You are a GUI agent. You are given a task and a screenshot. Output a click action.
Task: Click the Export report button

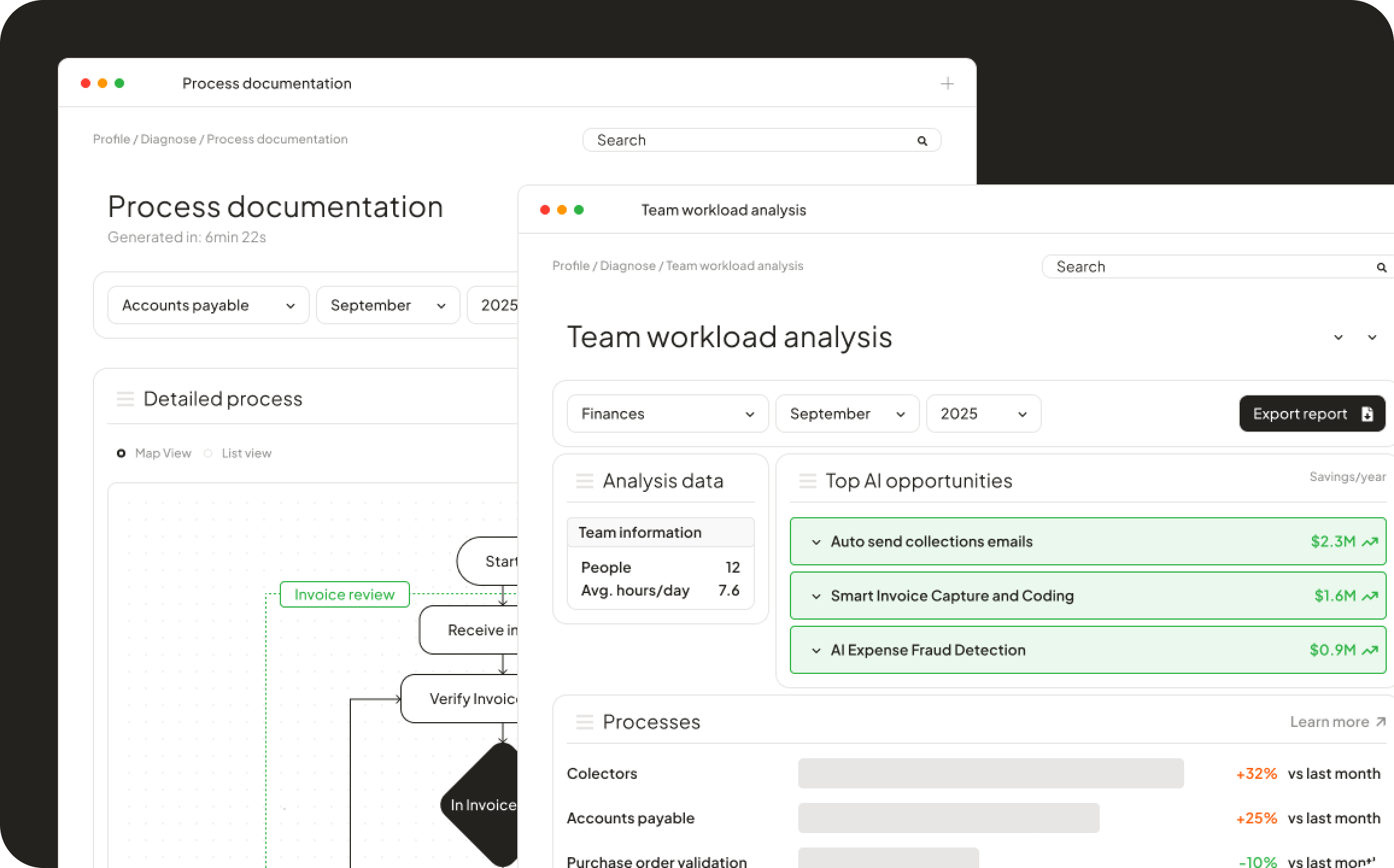[x=1311, y=414]
